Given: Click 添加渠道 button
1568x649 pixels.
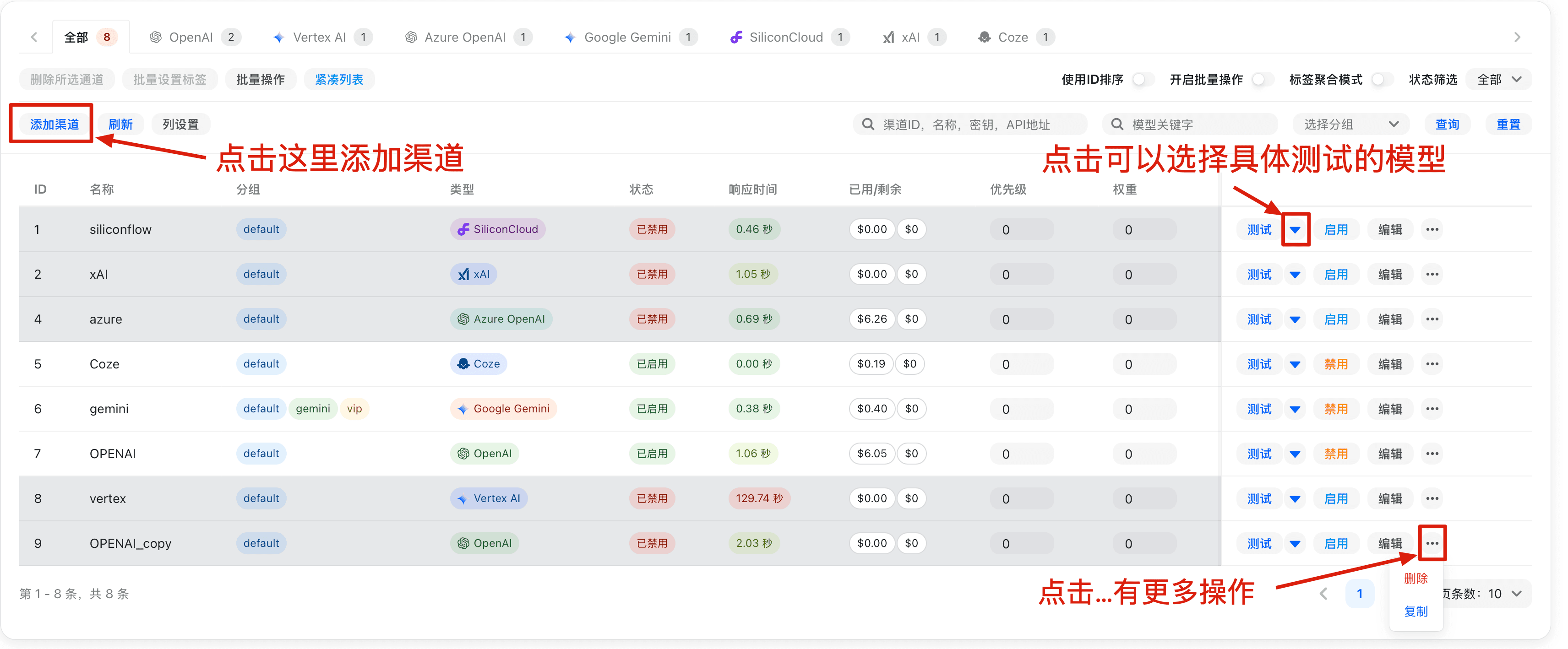Looking at the screenshot, I should 54,124.
